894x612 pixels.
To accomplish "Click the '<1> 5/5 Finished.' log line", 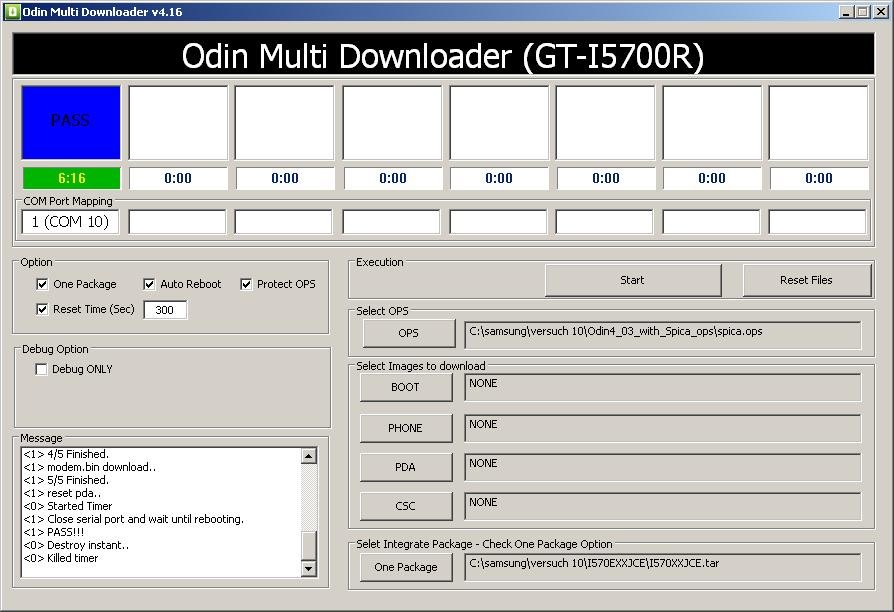I will click(x=66, y=480).
